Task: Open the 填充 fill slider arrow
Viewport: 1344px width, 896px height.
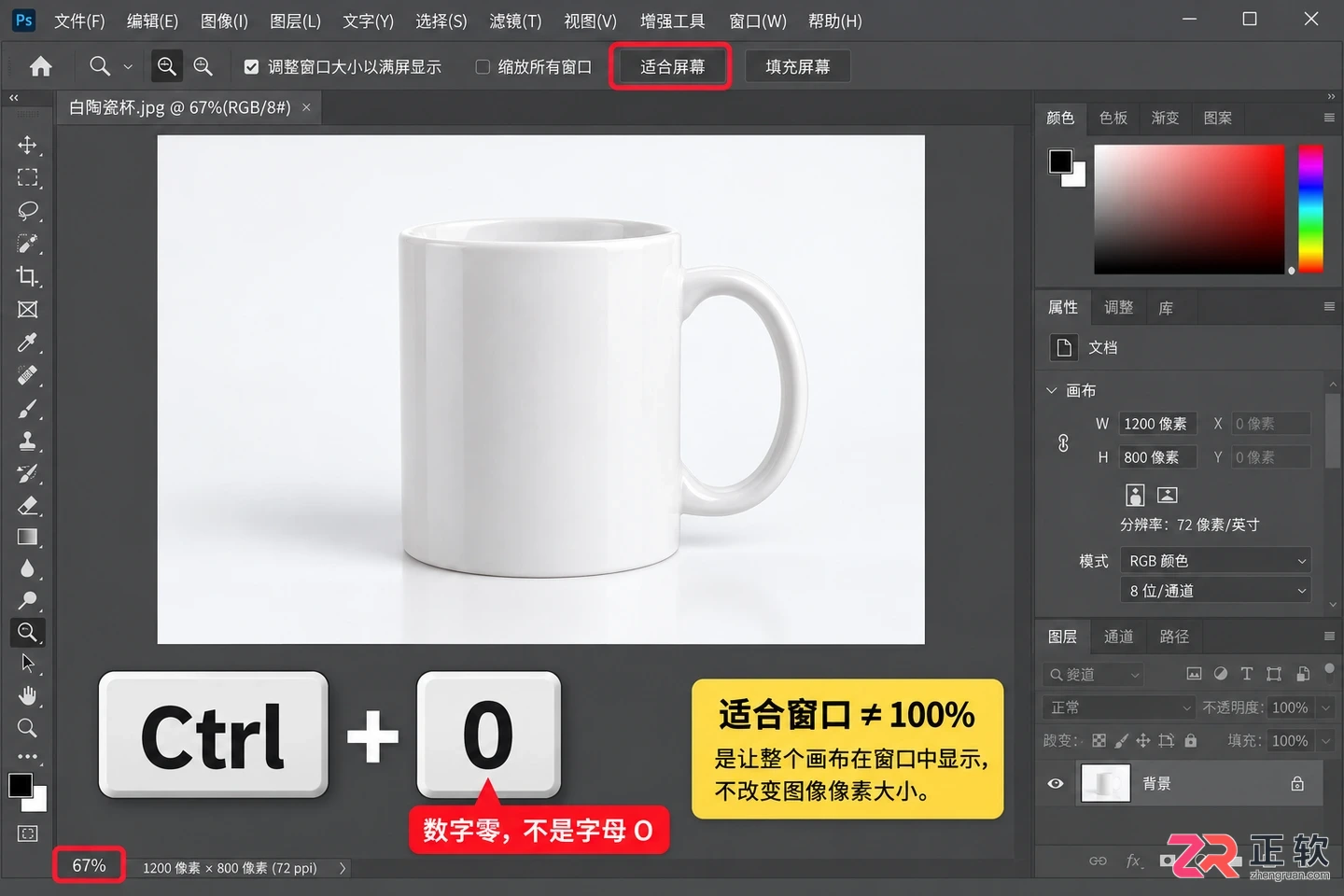Action: pyautogui.click(x=1325, y=741)
